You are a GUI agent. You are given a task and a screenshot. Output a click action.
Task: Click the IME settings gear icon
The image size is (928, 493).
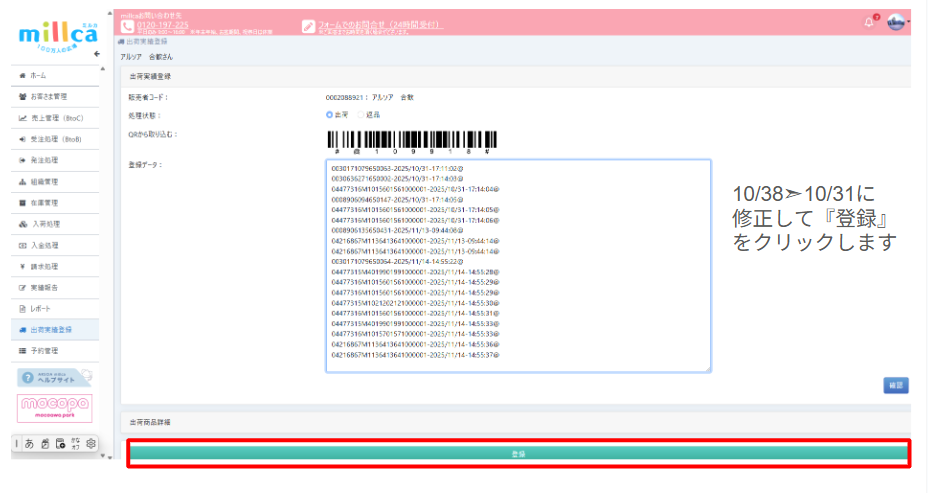(90, 443)
